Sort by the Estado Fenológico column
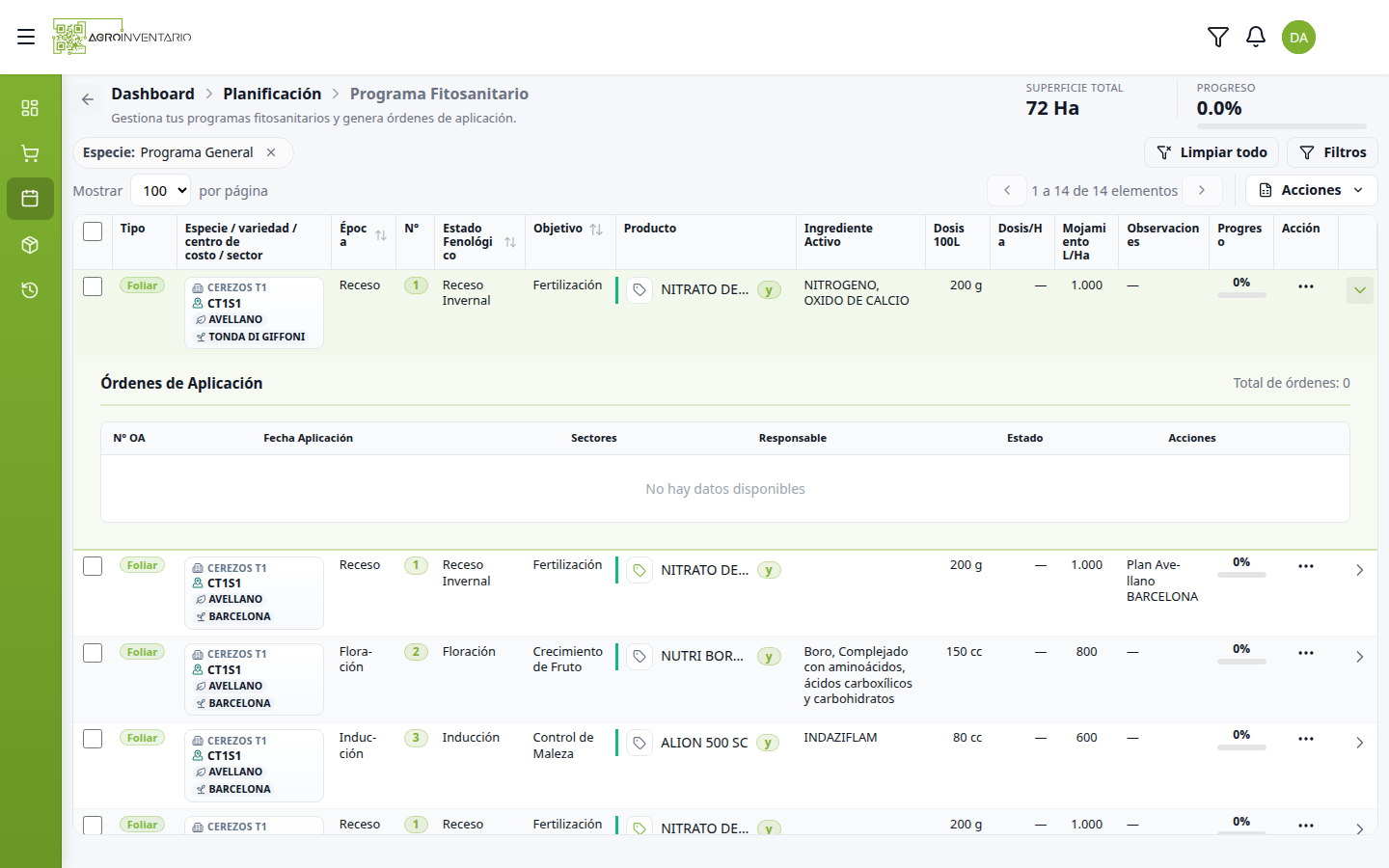 510,242
